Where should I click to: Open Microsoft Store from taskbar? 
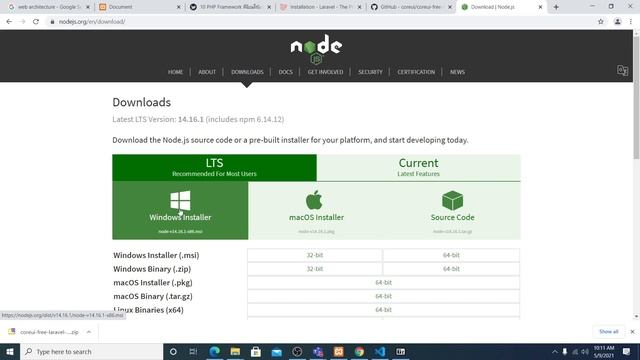[x=256, y=351]
